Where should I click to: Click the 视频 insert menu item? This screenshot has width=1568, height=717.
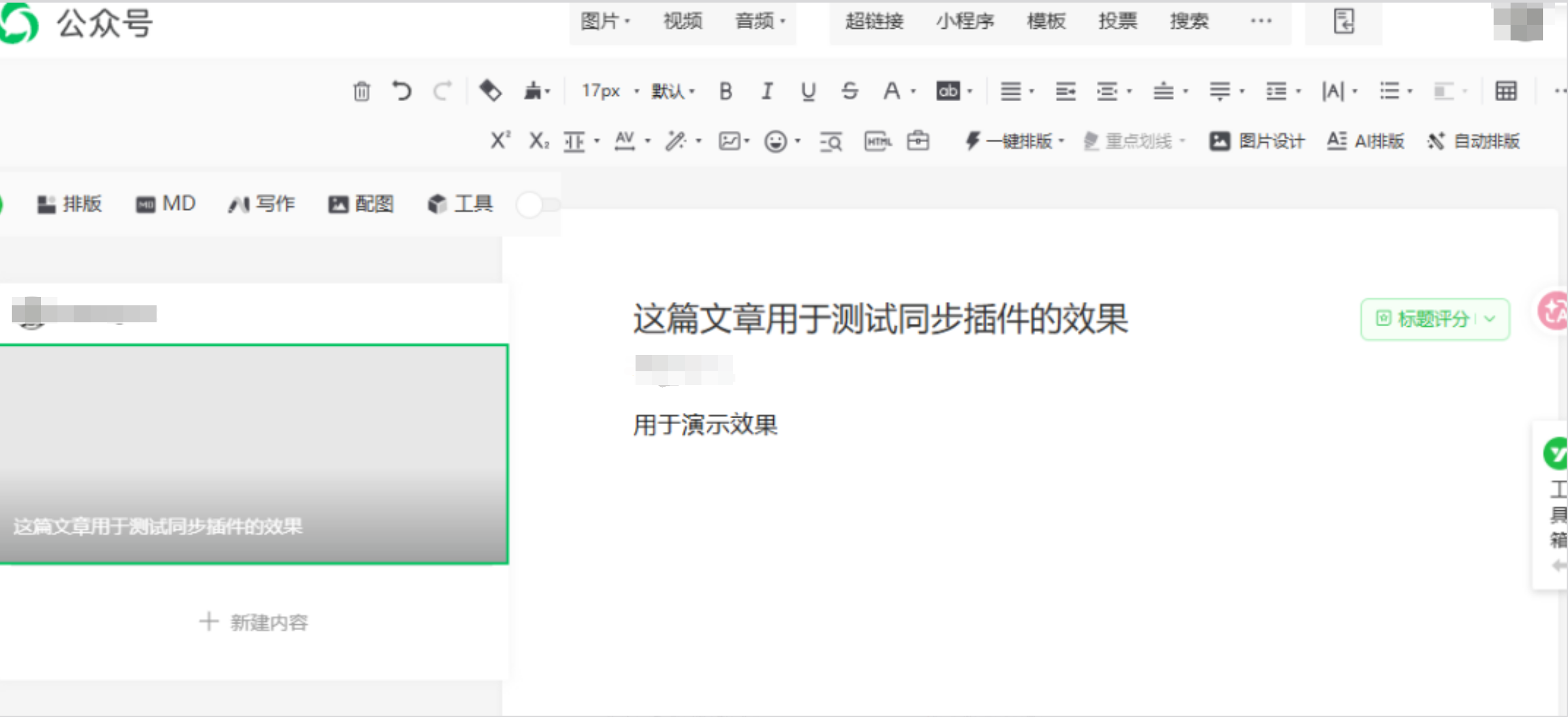click(x=683, y=22)
